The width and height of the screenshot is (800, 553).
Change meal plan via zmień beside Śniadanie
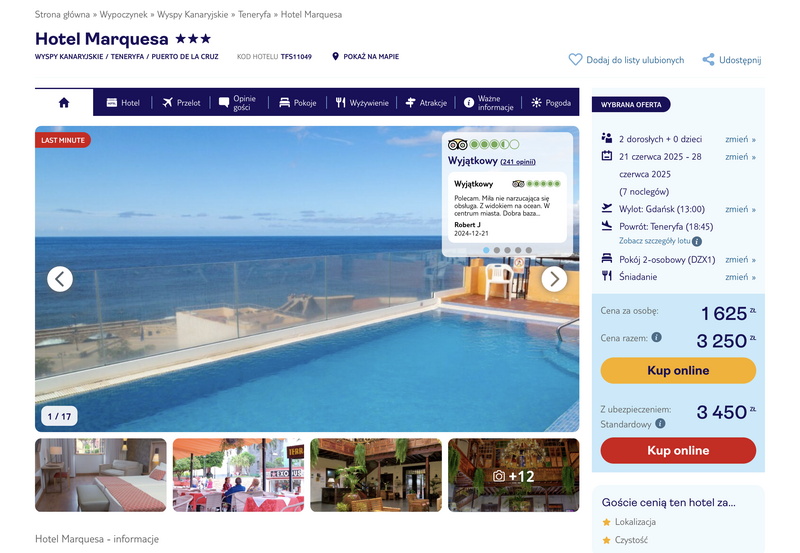(x=740, y=276)
